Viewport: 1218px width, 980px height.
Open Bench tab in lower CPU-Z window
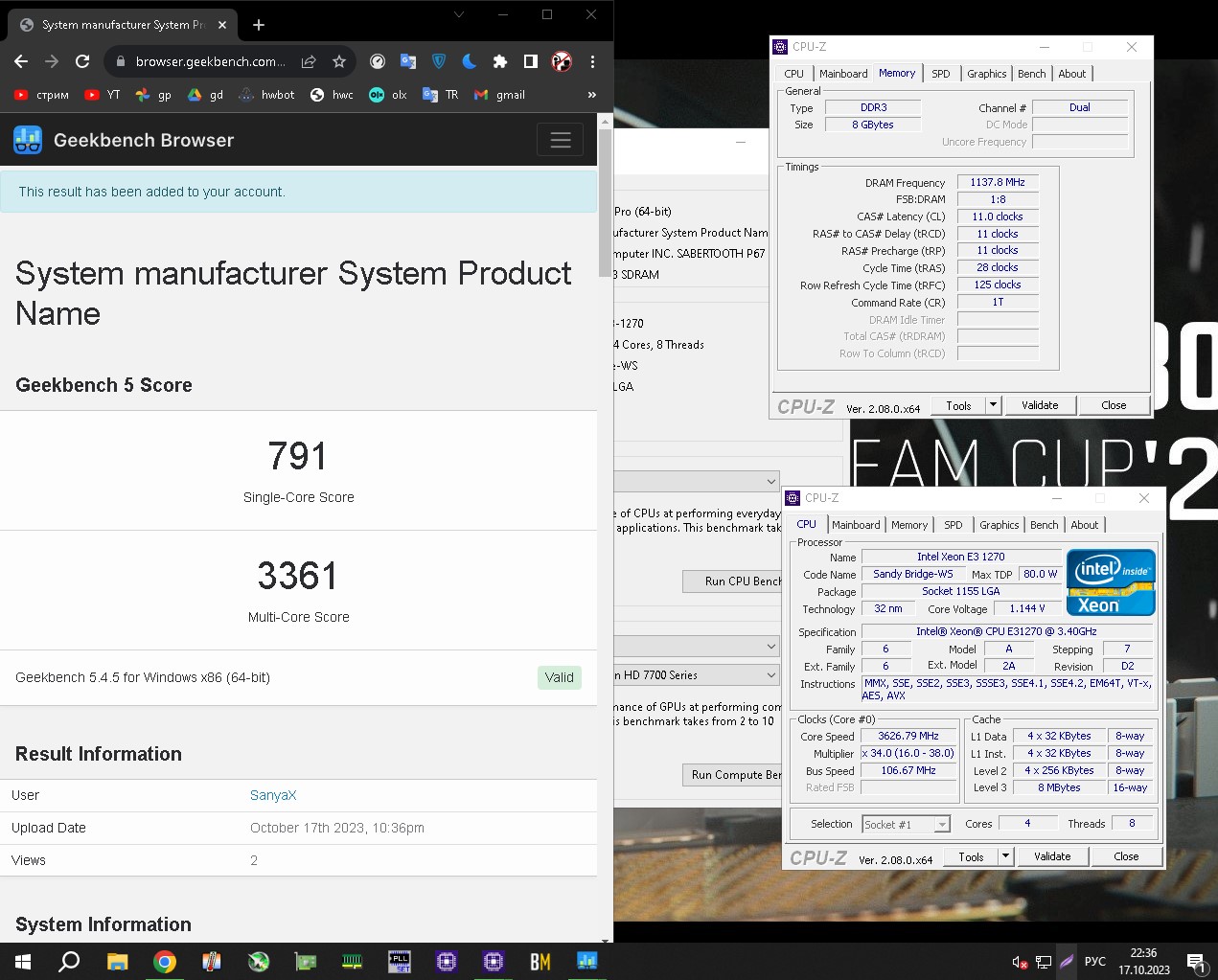[x=1044, y=525]
